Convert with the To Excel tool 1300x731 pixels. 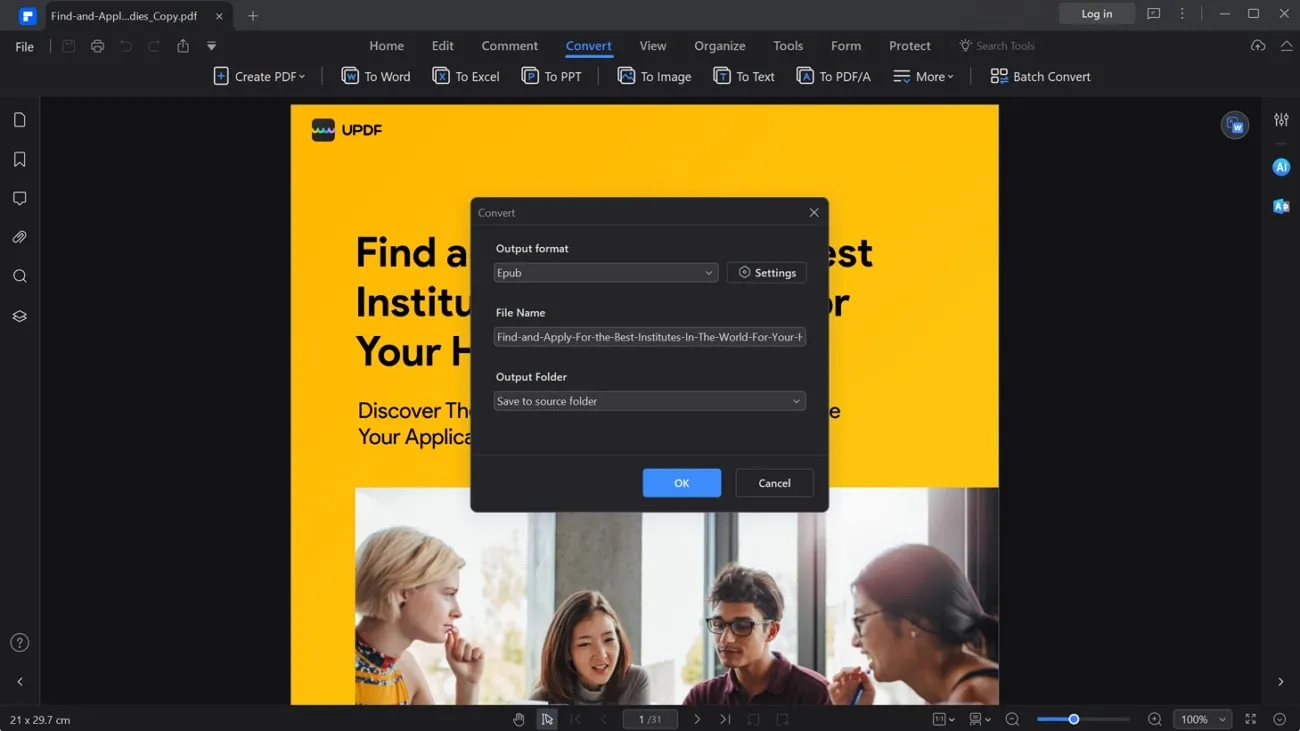click(466, 76)
